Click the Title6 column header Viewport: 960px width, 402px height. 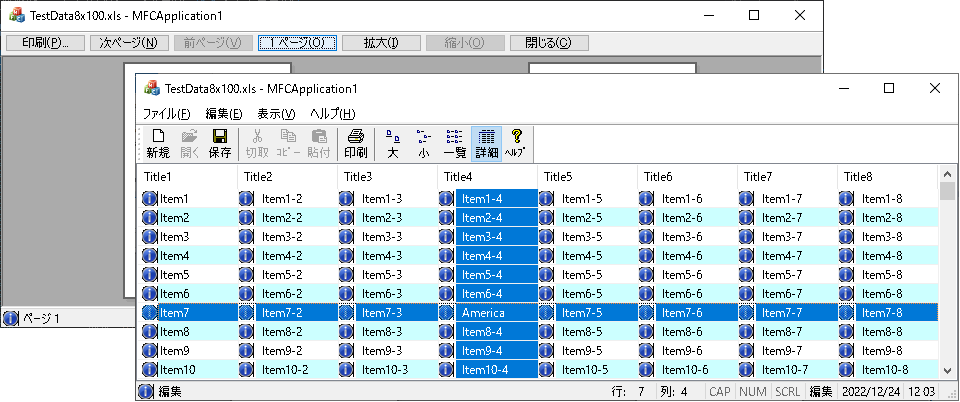pyautogui.click(x=688, y=177)
